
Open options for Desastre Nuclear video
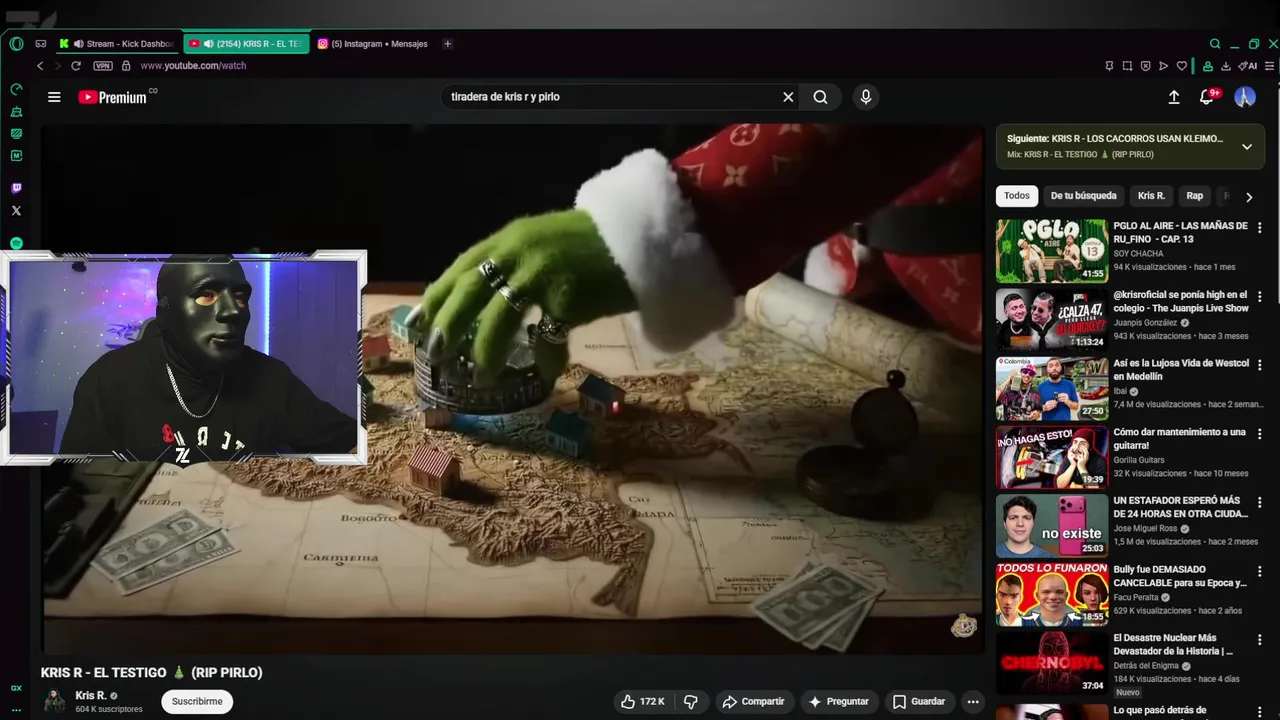click(1260, 639)
